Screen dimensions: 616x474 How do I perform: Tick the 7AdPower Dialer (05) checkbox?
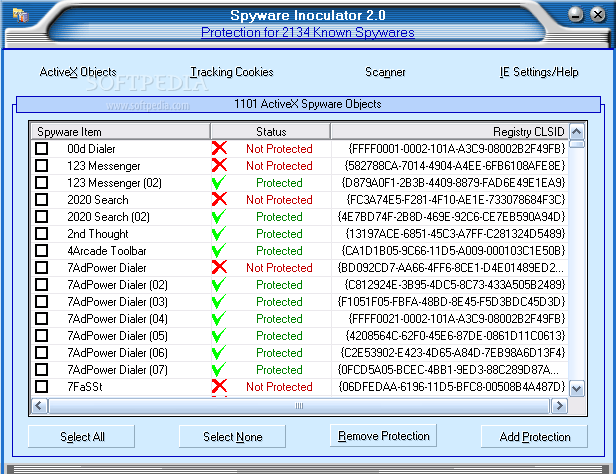click(x=42, y=335)
